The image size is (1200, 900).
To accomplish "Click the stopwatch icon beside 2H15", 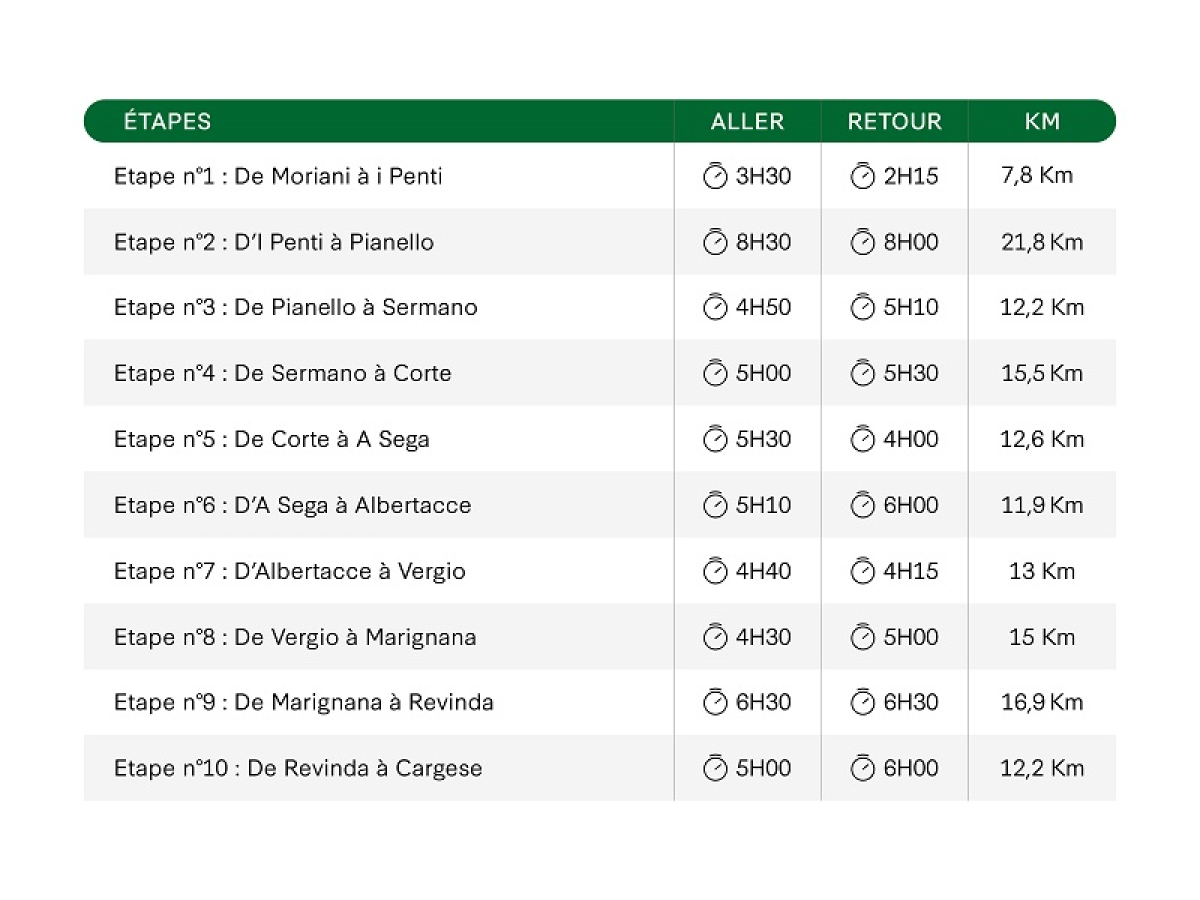I will (x=862, y=176).
